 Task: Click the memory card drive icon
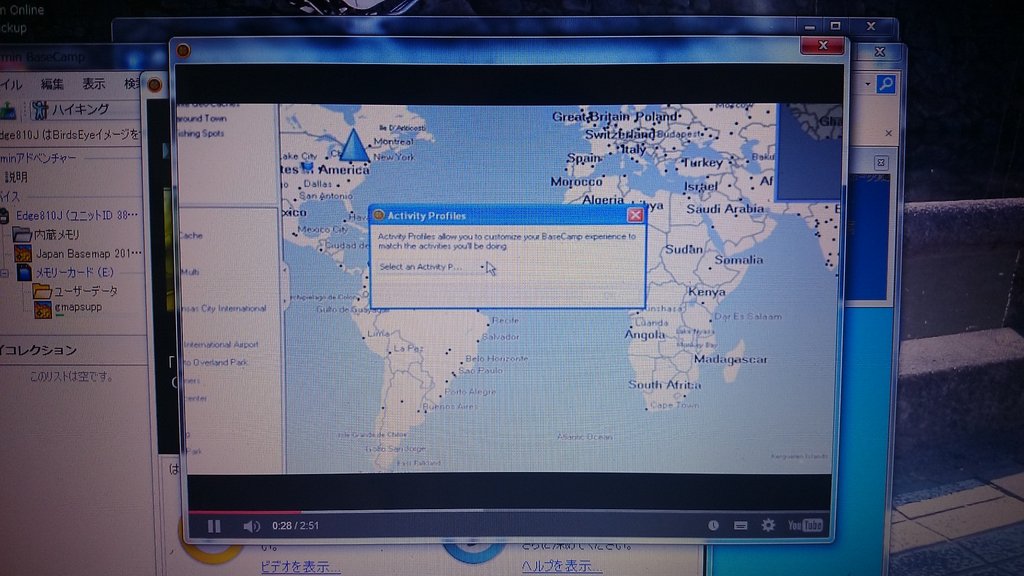click(x=24, y=272)
